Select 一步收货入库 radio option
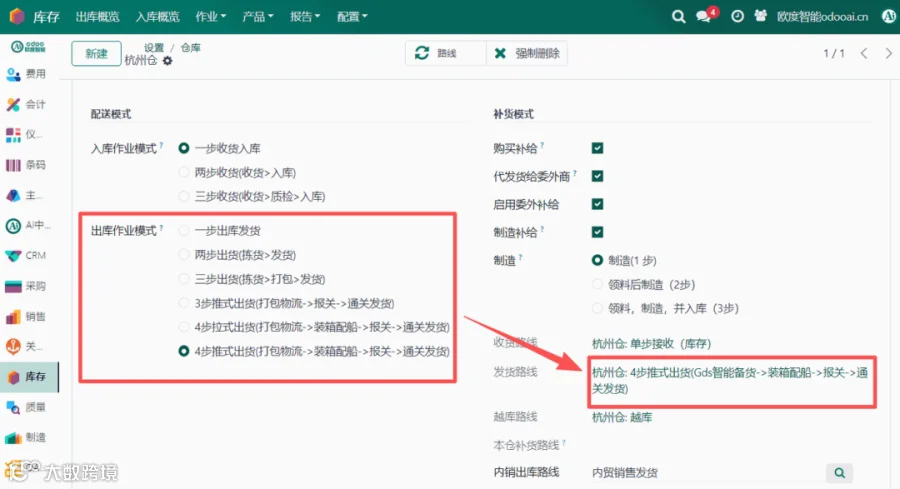Viewport: 900px width, 489px height. pos(184,148)
